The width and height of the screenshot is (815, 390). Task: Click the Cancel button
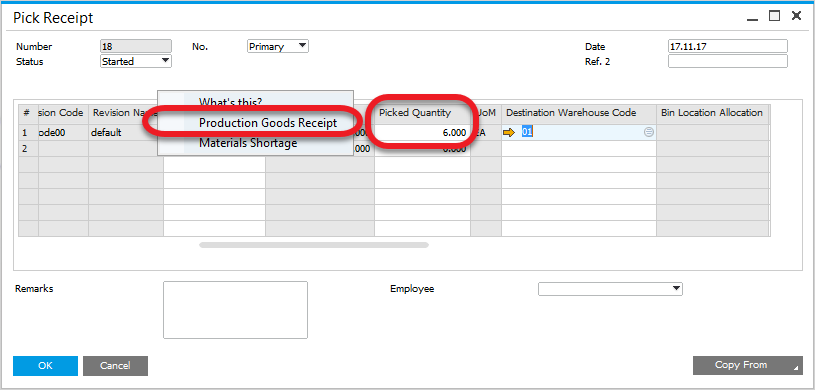[x=115, y=366]
